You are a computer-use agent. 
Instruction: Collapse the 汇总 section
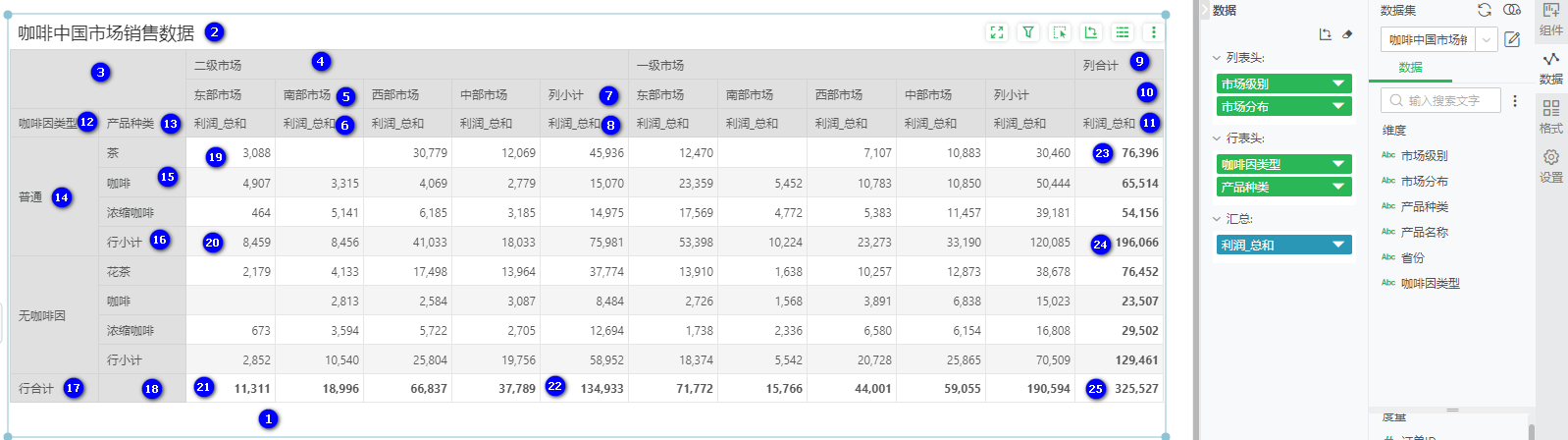coord(1217,219)
